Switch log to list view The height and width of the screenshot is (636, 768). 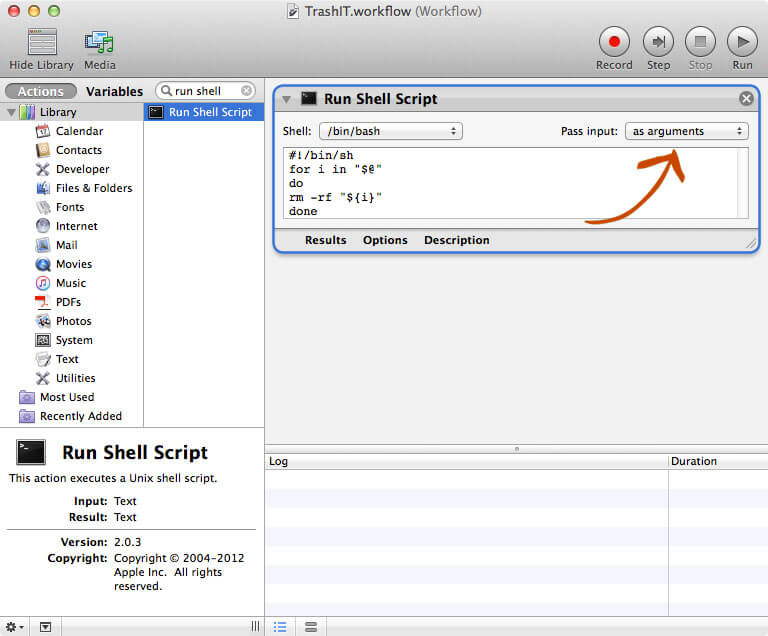tap(281, 626)
